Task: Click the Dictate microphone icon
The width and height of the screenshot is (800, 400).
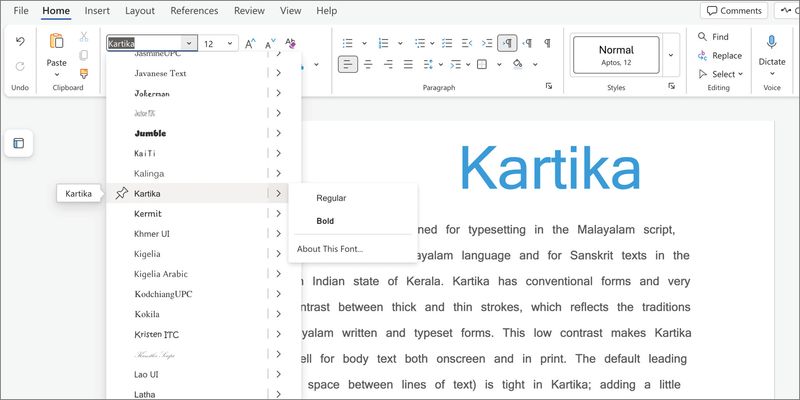Action: [x=771, y=42]
